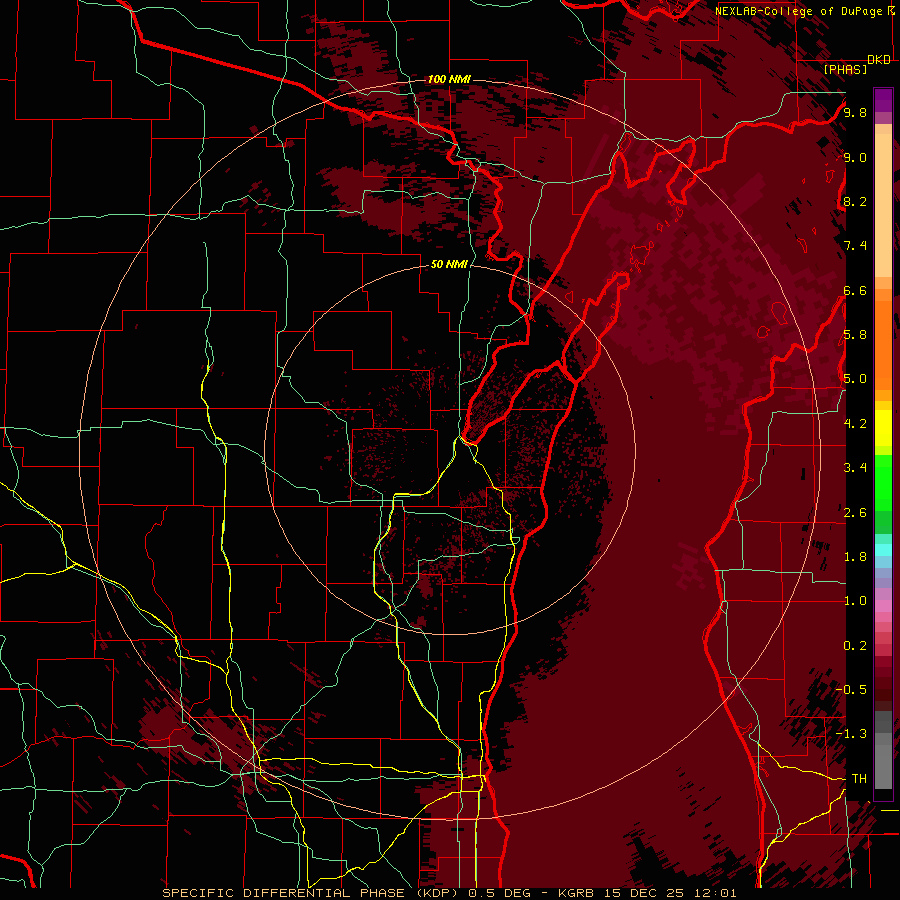Click the 5.0 scale value

tap(855, 379)
